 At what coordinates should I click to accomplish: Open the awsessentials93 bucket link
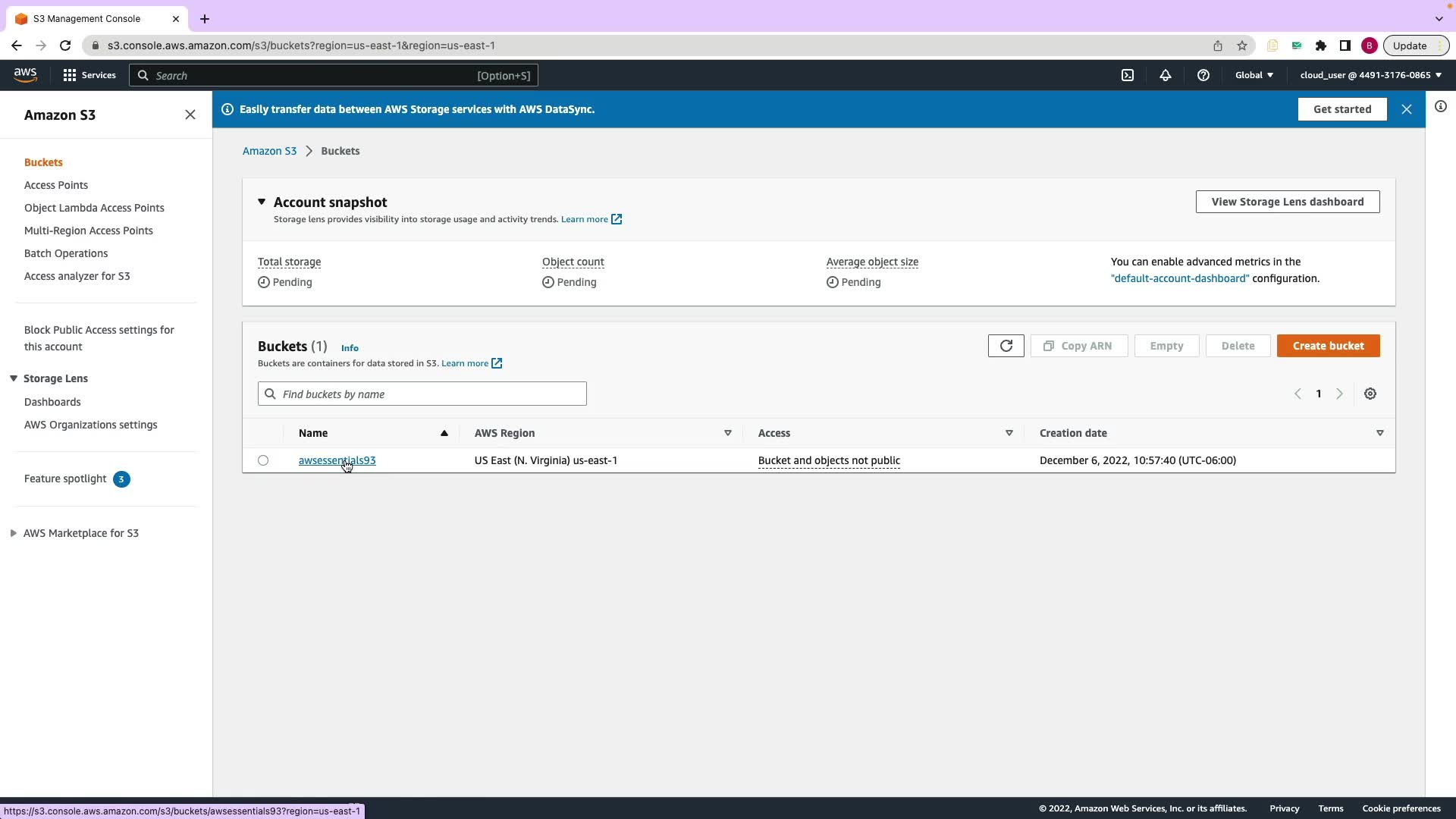tap(337, 460)
